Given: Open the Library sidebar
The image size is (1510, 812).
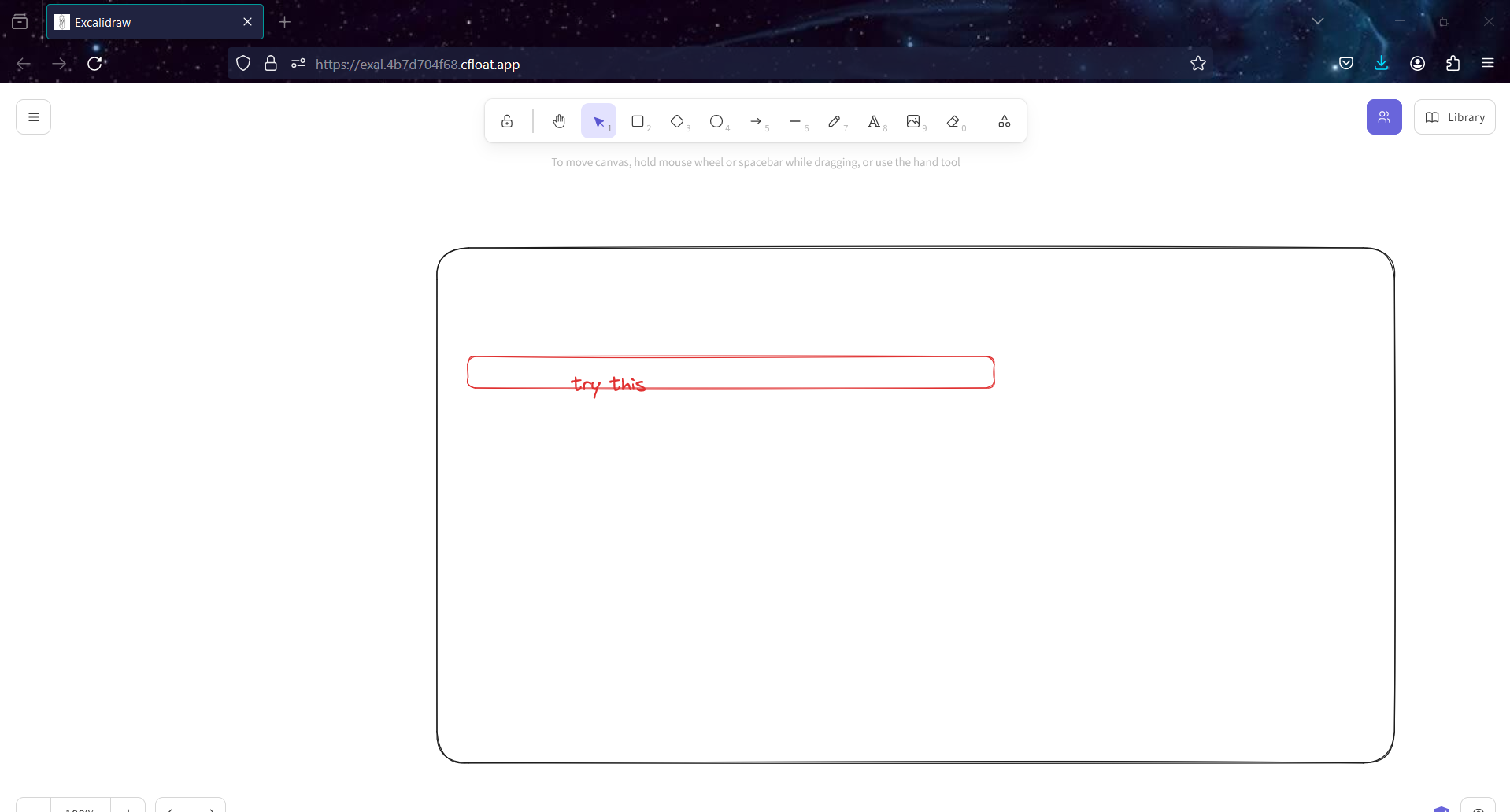Looking at the screenshot, I should point(1455,117).
